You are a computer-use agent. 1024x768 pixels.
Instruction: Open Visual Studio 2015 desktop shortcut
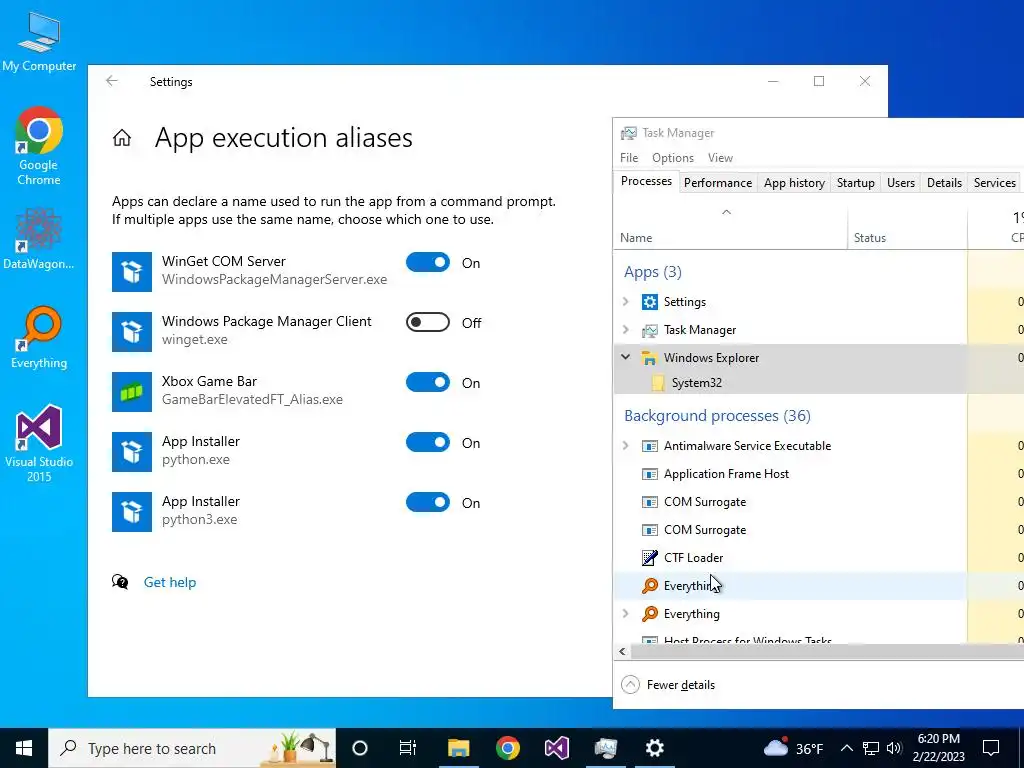pyautogui.click(x=39, y=443)
